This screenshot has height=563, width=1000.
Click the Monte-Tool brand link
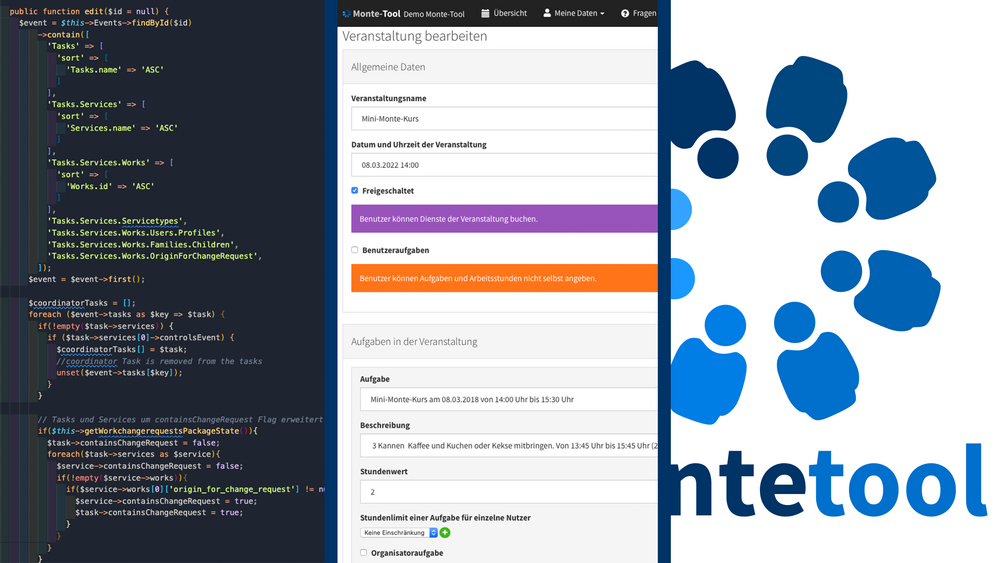coord(376,13)
